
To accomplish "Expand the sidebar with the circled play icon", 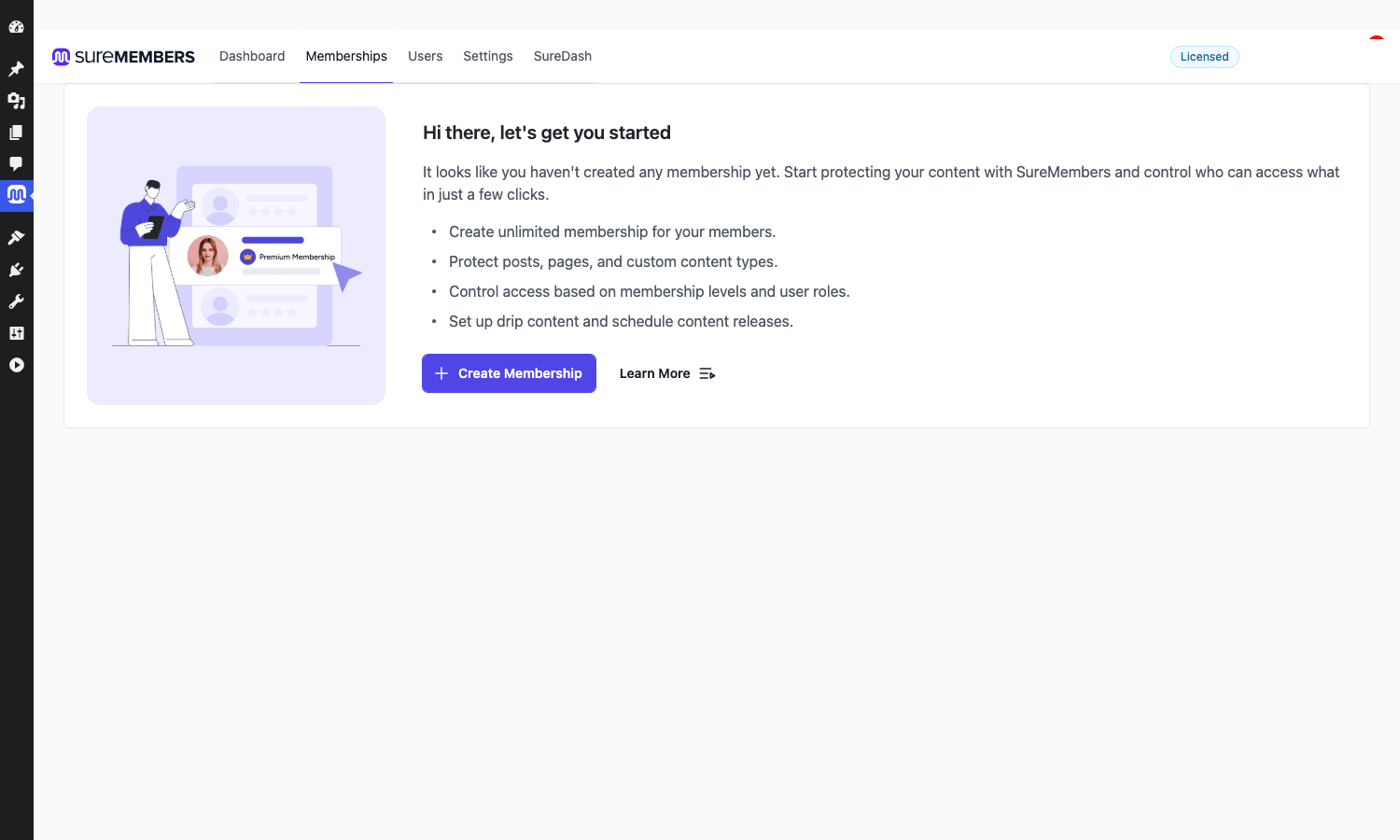I will point(16,365).
